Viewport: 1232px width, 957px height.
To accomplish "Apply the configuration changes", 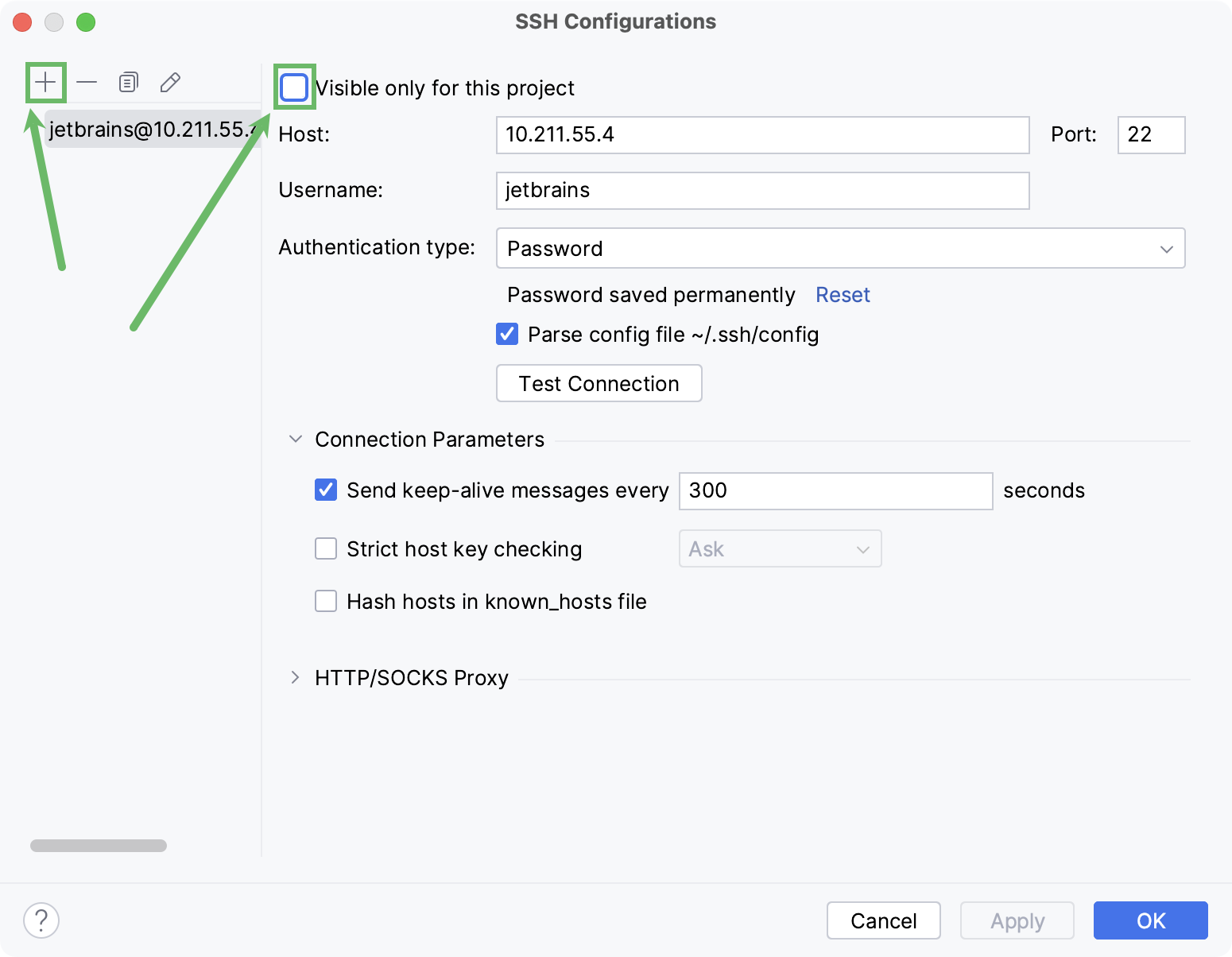I will pos(1016,920).
